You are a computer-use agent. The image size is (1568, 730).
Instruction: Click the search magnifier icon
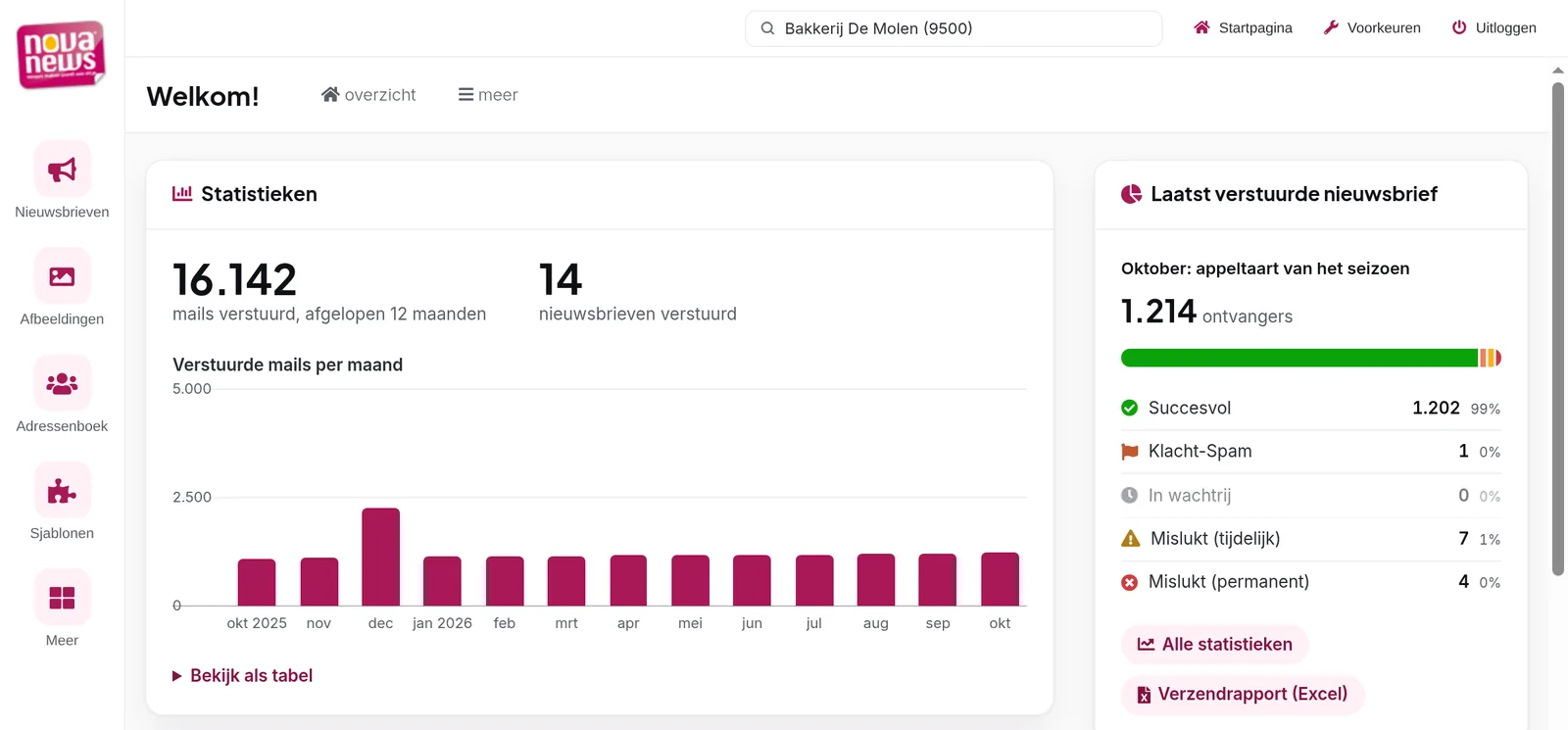pyautogui.click(x=767, y=28)
